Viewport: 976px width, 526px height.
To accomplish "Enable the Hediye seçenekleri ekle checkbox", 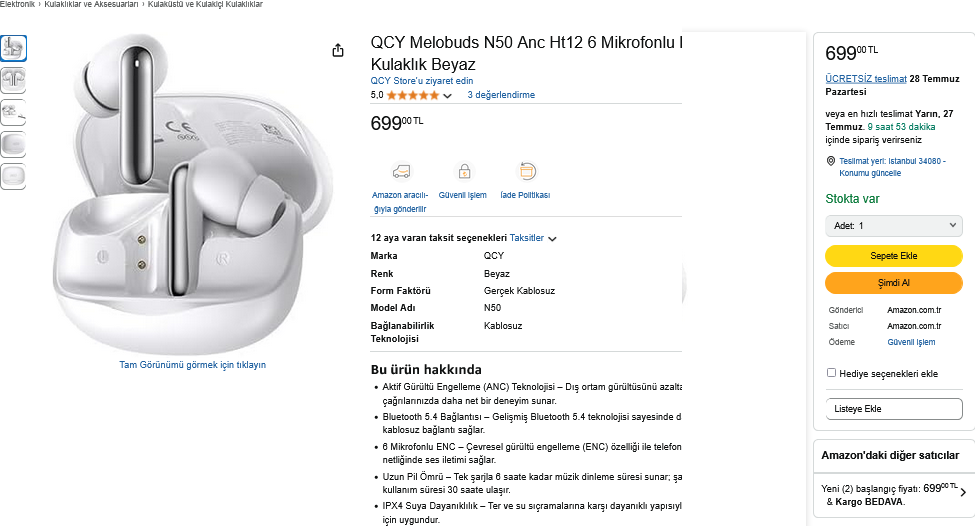I will (x=831, y=373).
